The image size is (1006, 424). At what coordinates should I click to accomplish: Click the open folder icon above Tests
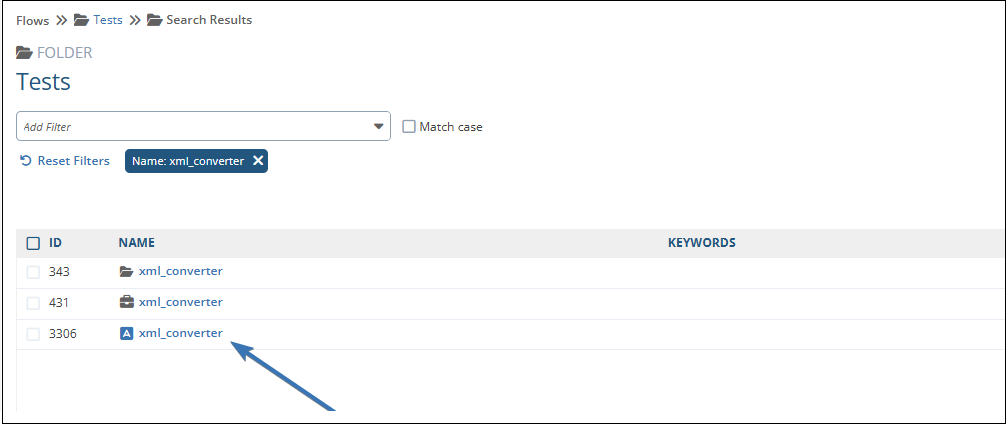click(x=24, y=53)
